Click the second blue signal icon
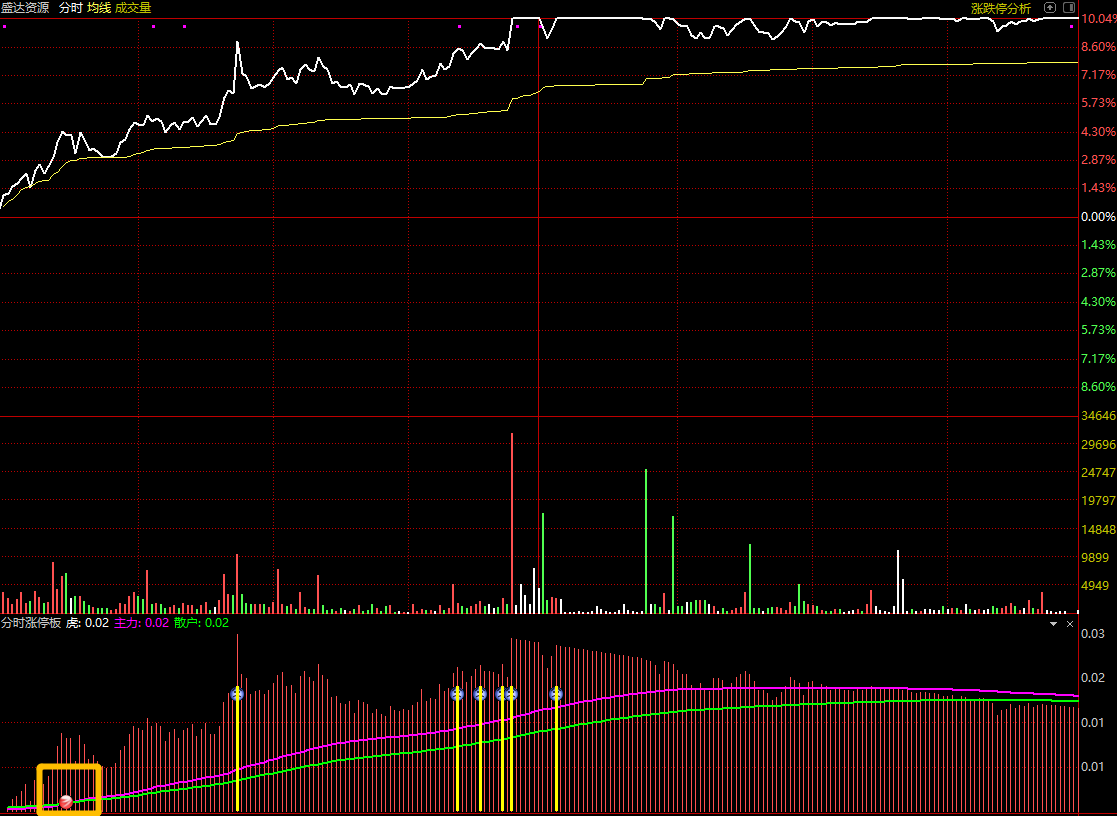Viewport: 1117px width, 816px height. [x=457, y=693]
